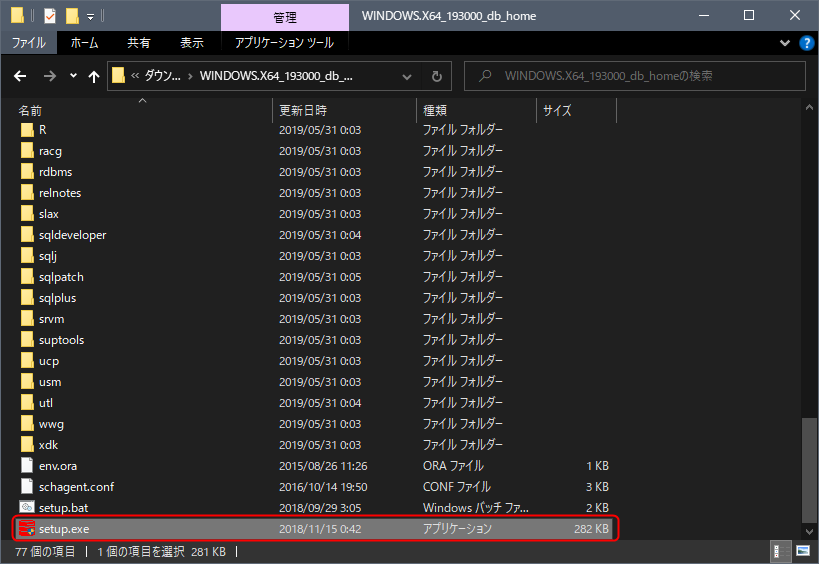
Task: Click the setup.bat batch file icon
Action: (27, 507)
